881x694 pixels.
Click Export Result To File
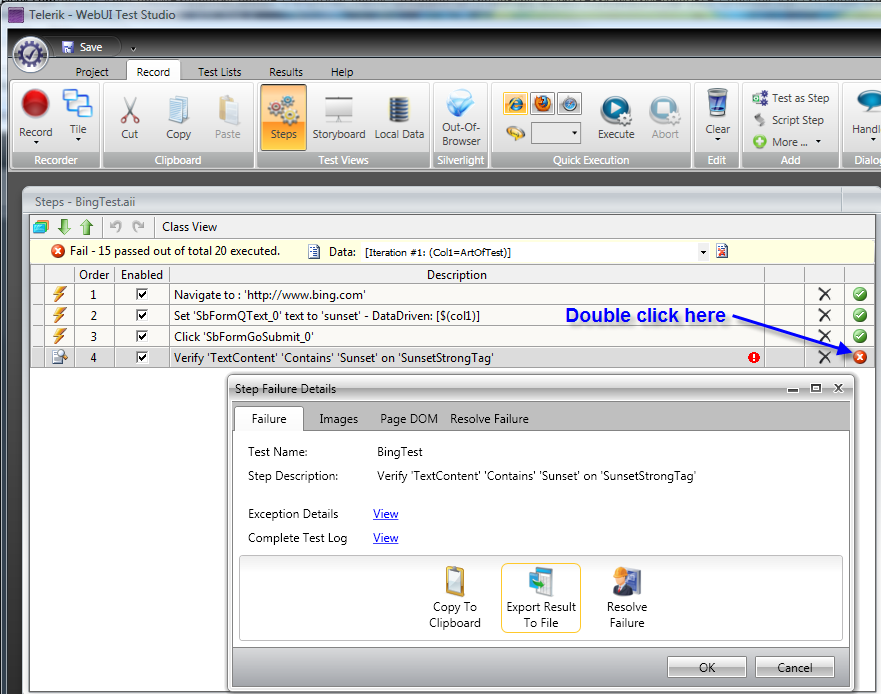[541, 598]
